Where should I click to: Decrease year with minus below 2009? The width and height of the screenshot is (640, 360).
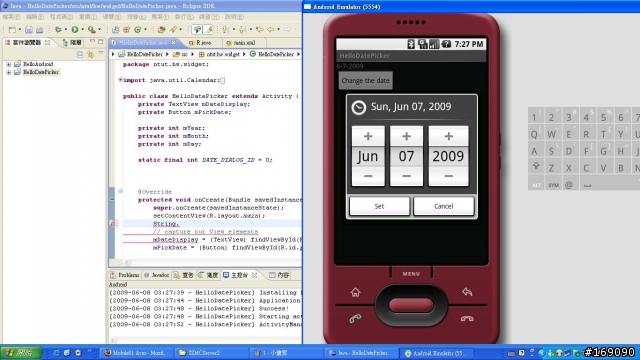coord(448,176)
